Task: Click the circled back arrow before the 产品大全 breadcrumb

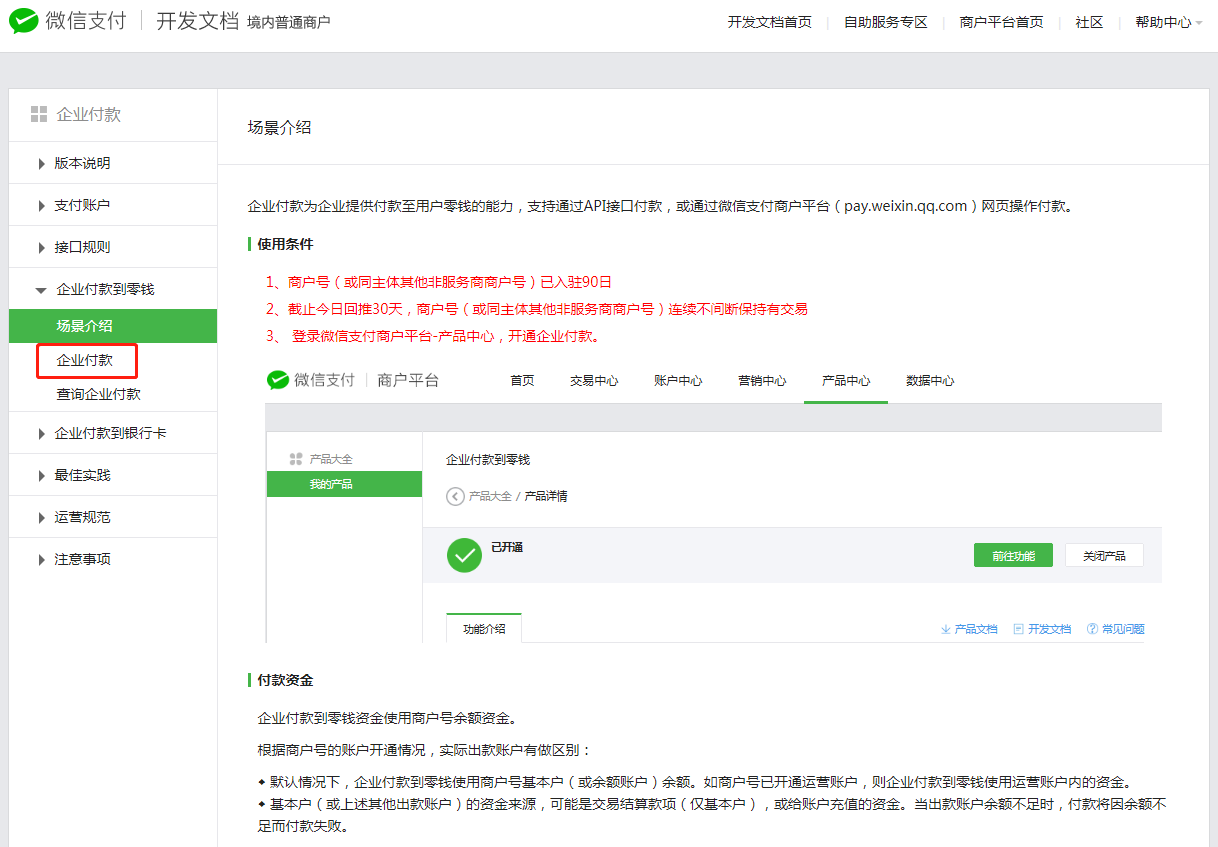Action: coord(455,496)
